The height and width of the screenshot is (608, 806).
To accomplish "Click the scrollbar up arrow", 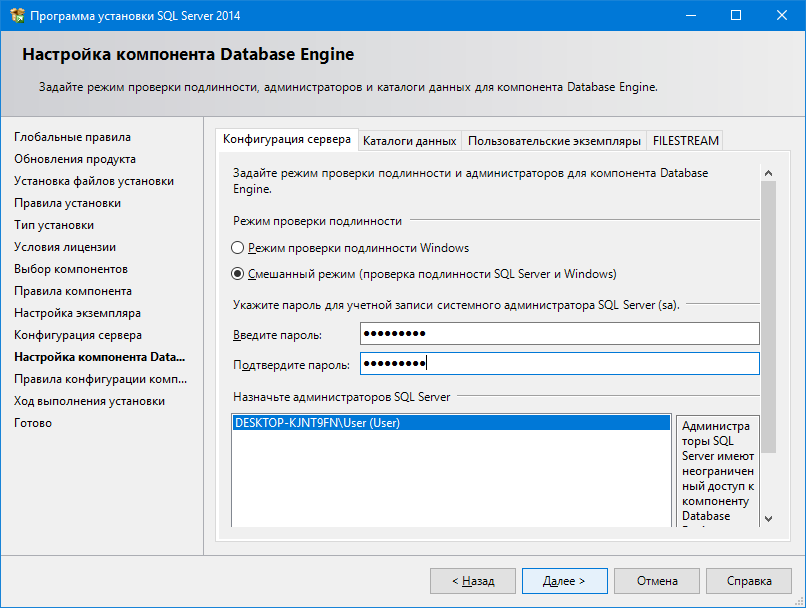I will pos(768,172).
